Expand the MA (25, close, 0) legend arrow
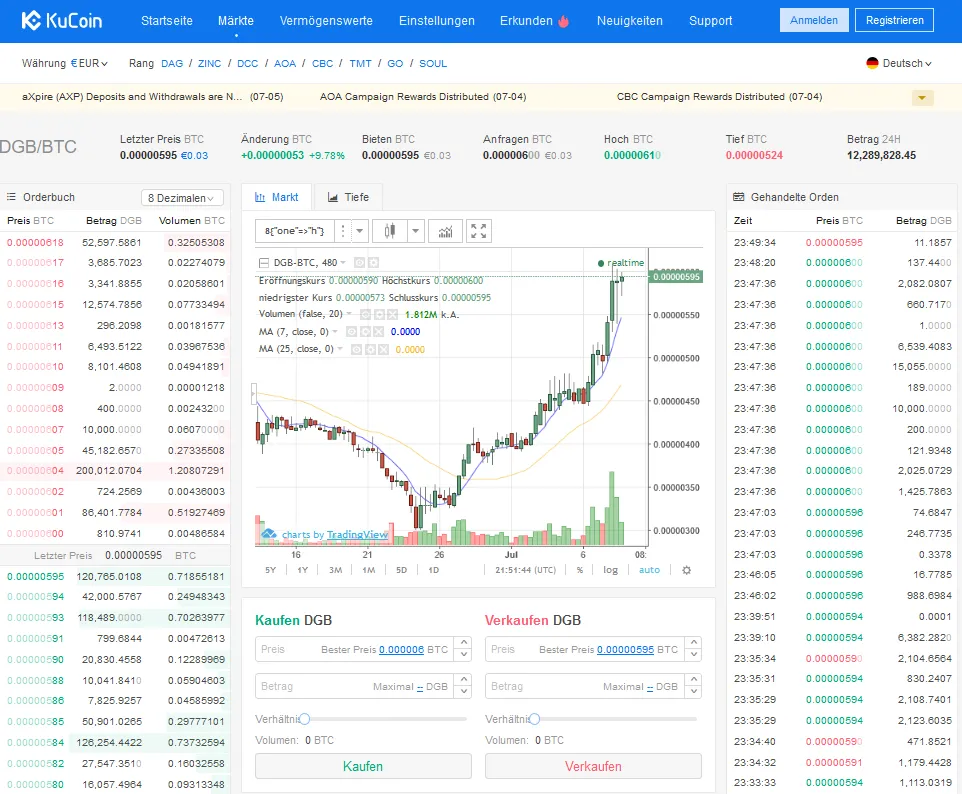Viewport: 962px width, 794px height. click(x=340, y=349)
